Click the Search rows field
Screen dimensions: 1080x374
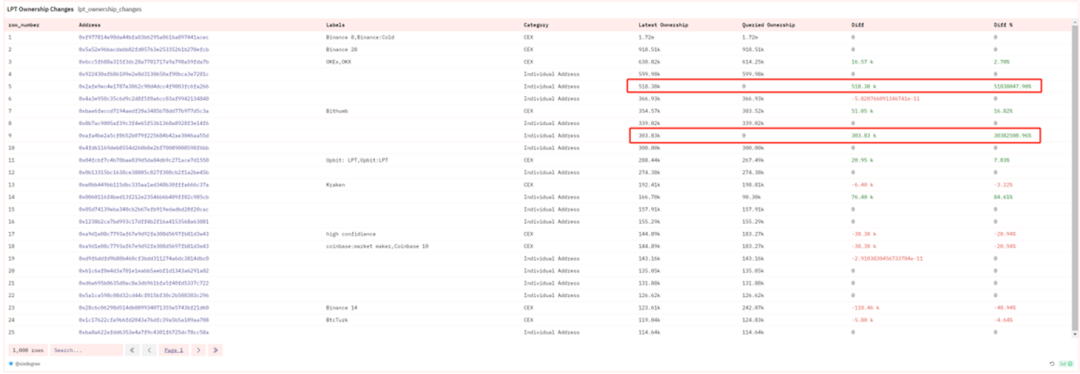(86, 350)
